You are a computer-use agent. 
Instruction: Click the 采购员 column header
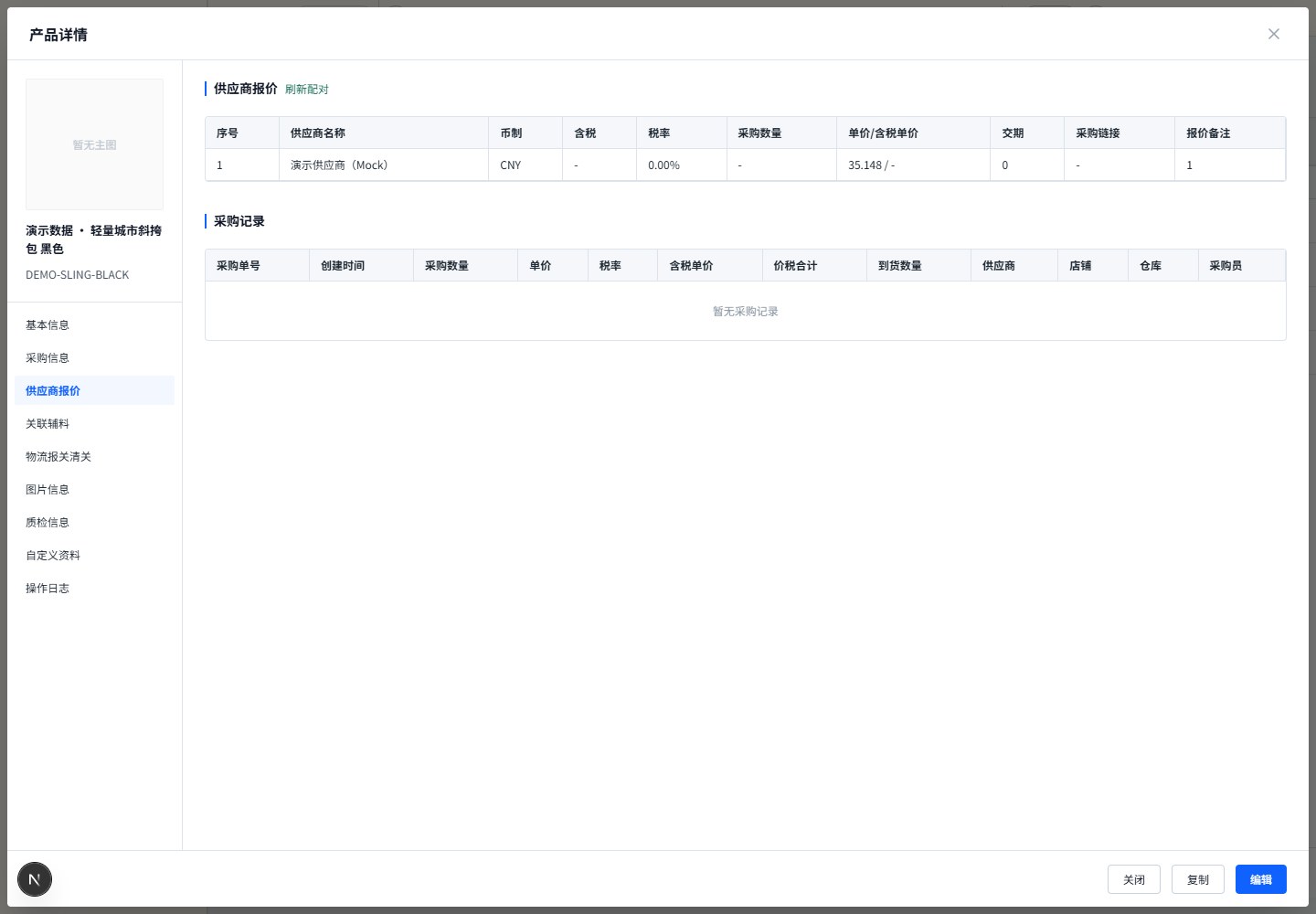tap(1242, 266)
